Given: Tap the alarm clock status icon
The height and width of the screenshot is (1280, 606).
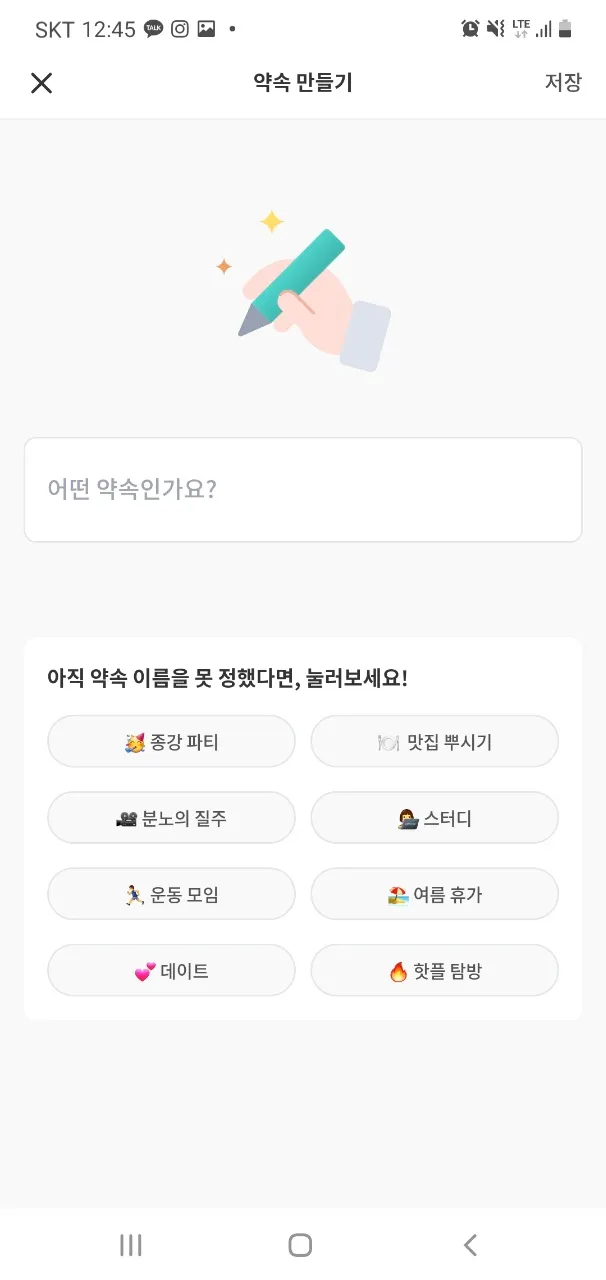Looking at the screenshot, I should 470,29.
